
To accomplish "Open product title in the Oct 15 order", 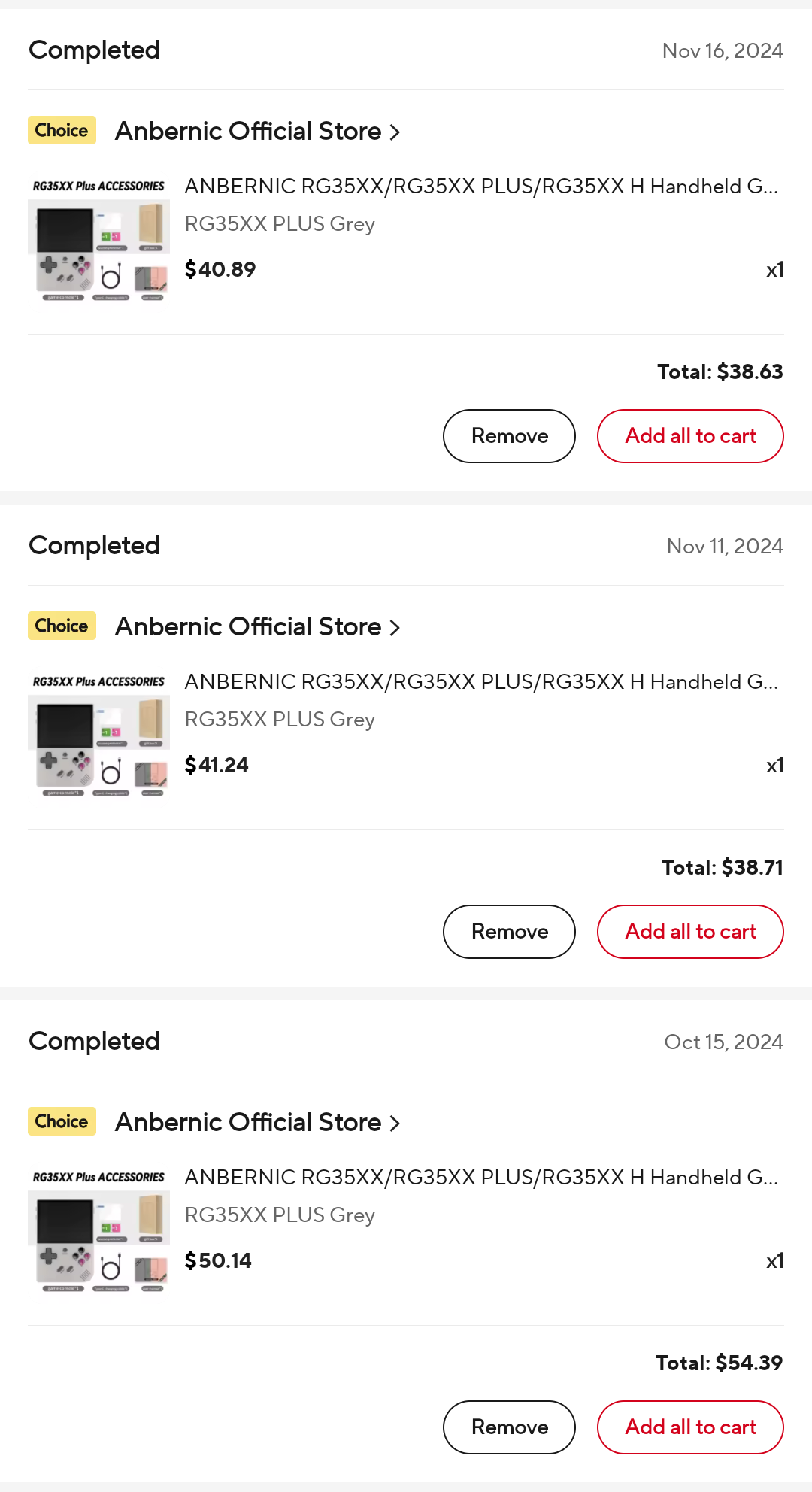I will click(x=481, y=1178).
